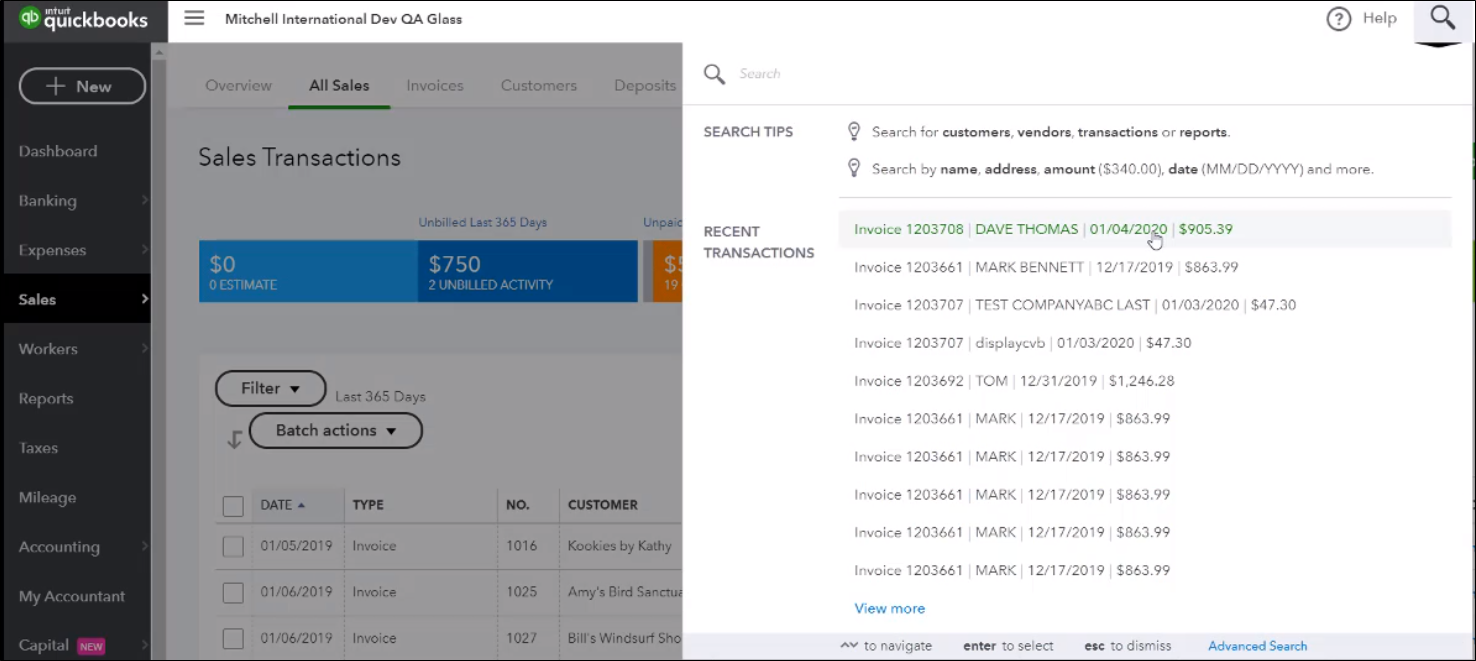Click the blue $0 Estimate bar
This screenshot has height=661, width=1476.
[x=308, y=271]
